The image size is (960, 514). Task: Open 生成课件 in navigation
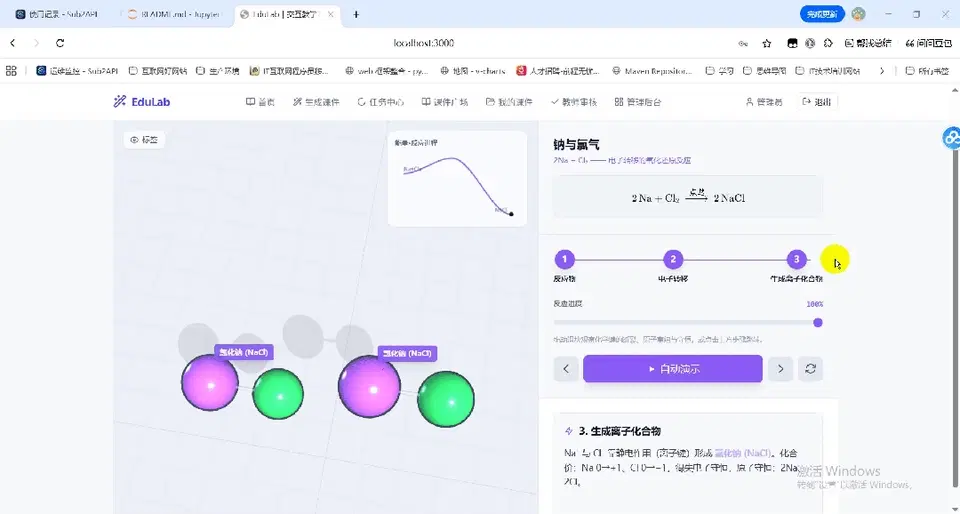coord(315,102)
